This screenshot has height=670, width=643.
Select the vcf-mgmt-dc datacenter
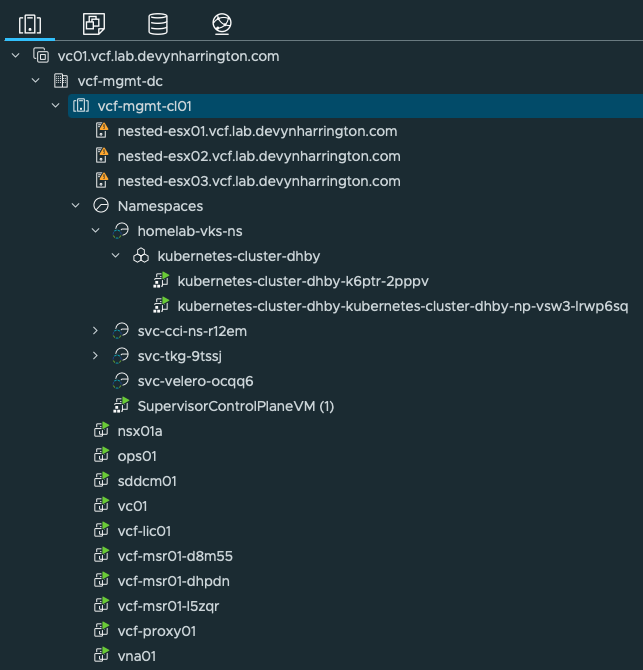120,81
